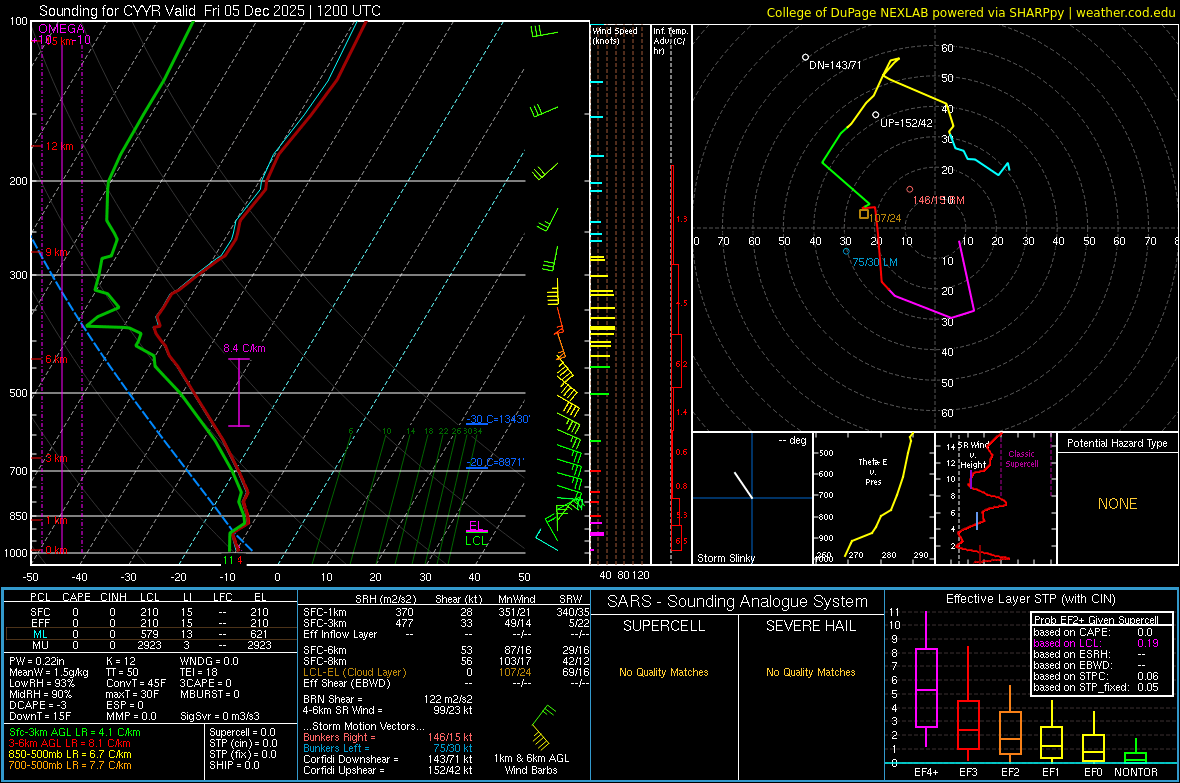Click the orange 107/24 square marker
The image size is (1180, 783).
click(x=864, y=215)
